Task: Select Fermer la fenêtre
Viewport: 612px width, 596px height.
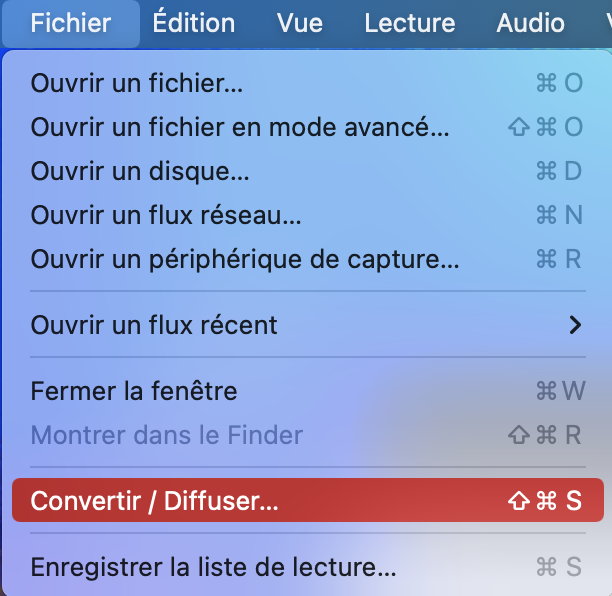Action: (x=134, y=391)
